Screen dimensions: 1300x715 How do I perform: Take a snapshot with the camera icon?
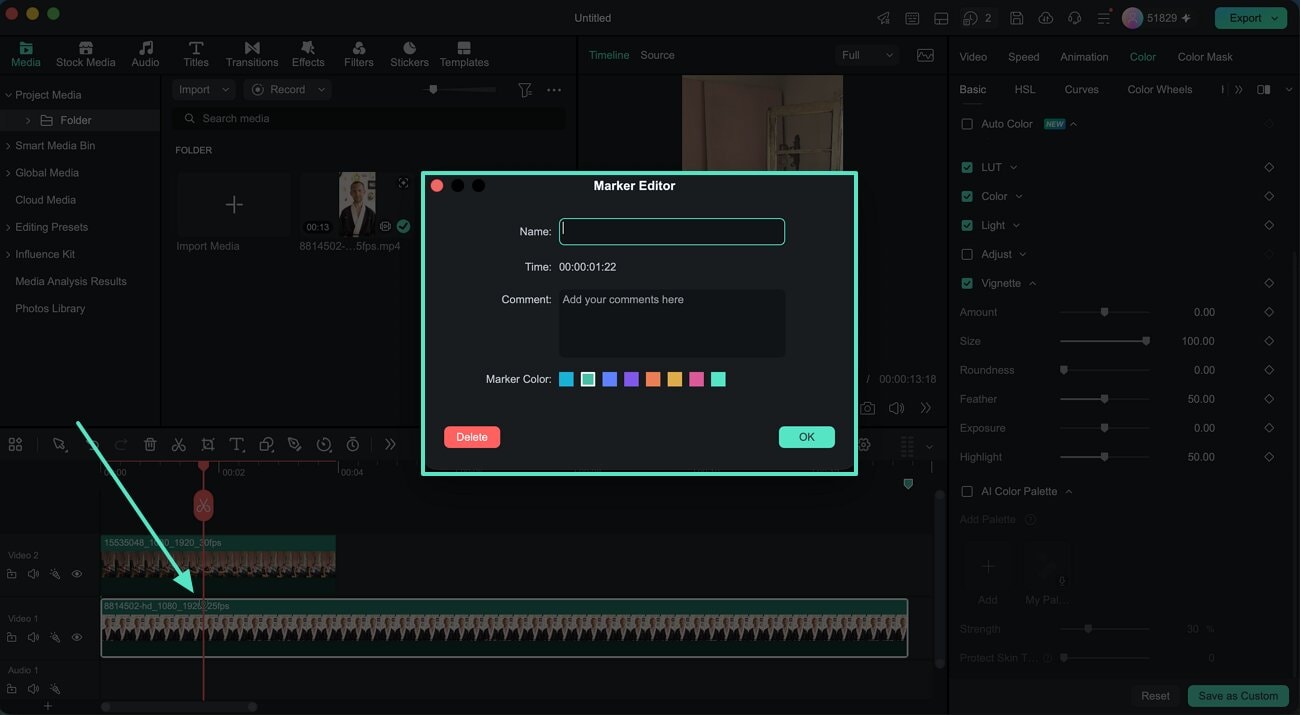pyautogui.click(x=868, y=408)
